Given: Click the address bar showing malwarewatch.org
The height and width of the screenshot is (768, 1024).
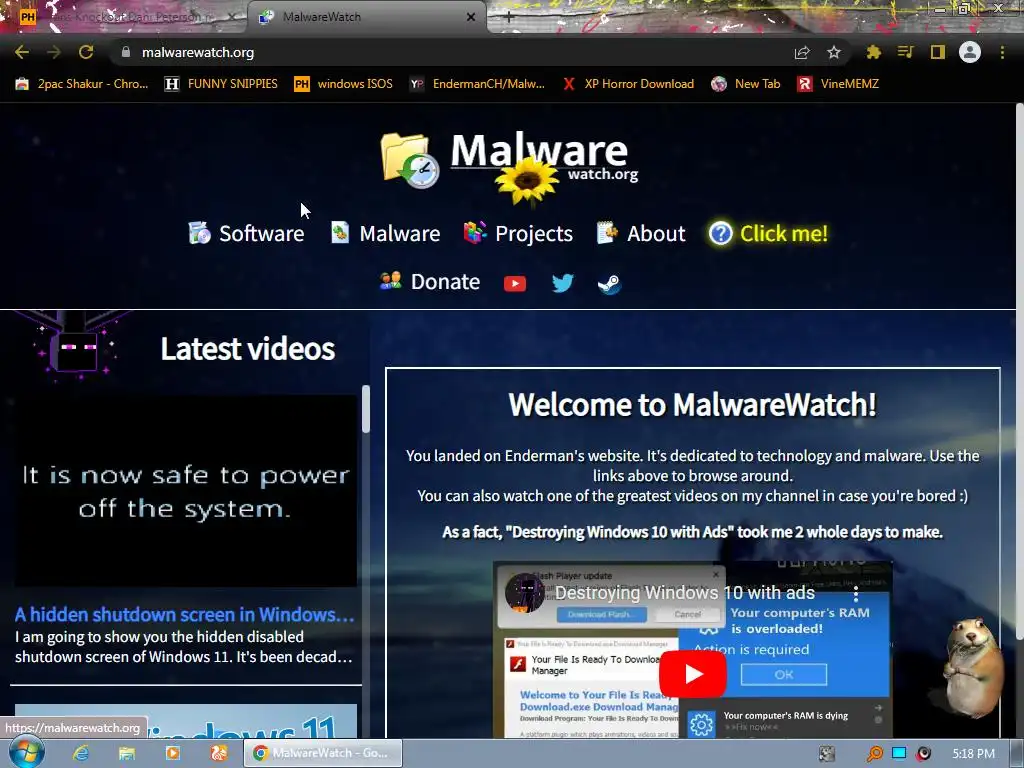Looking at the screenshot, I should [x=451, y=52].
